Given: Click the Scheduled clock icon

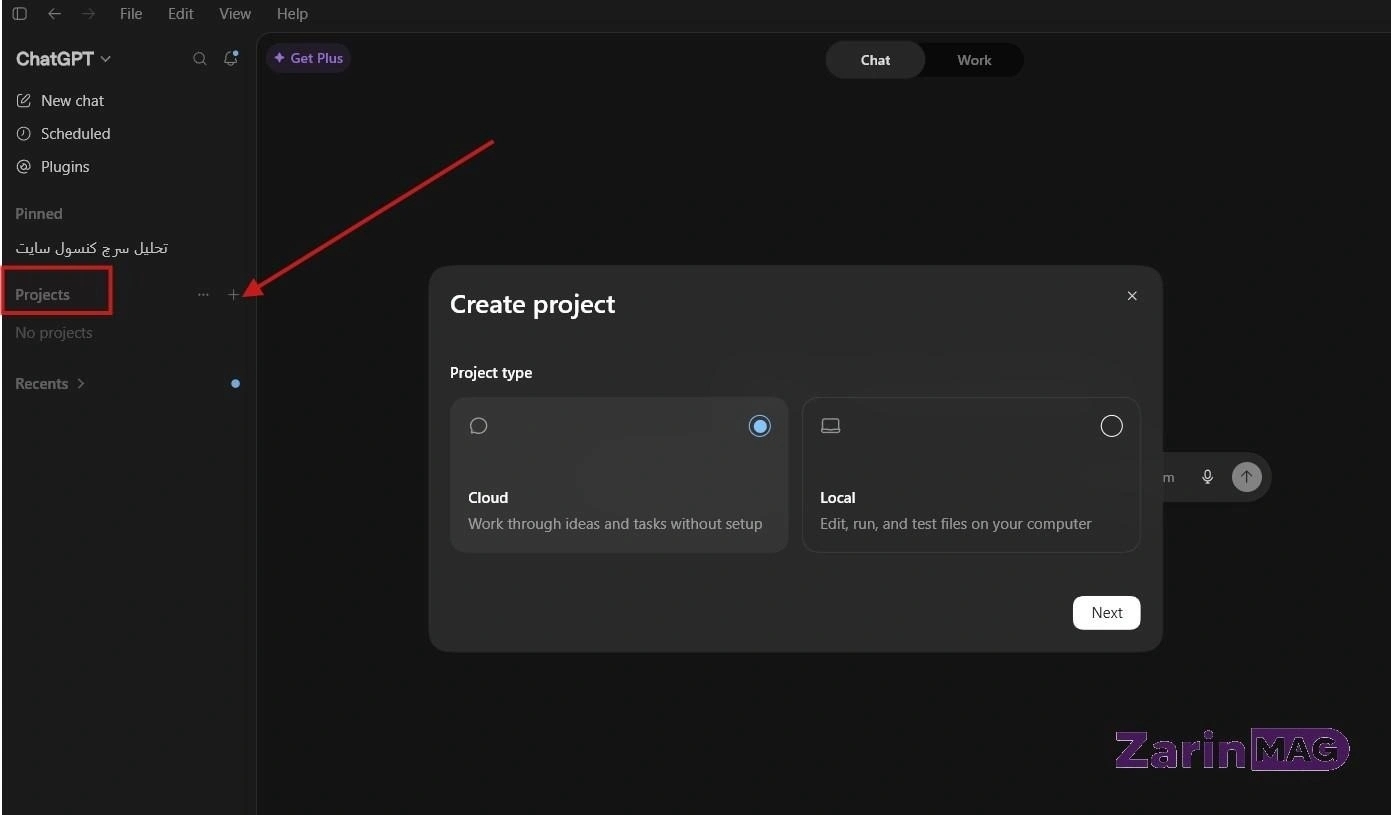Looking at the screenshot, I should click(x=24, y=134).
